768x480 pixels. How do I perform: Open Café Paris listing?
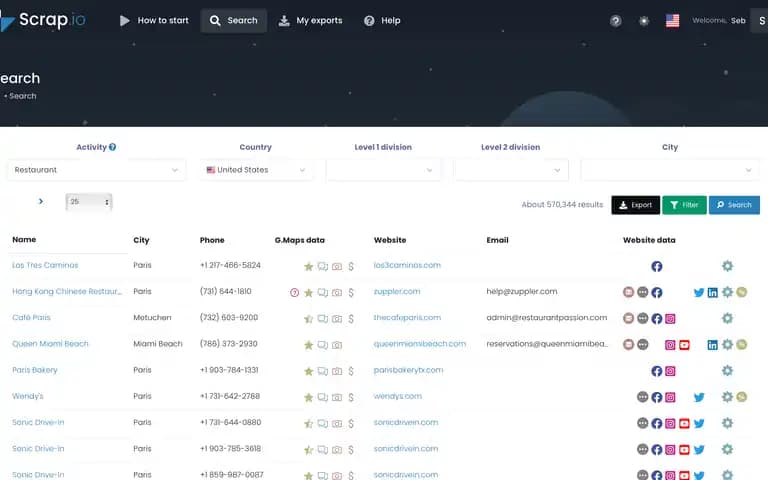tap(31, 317)
